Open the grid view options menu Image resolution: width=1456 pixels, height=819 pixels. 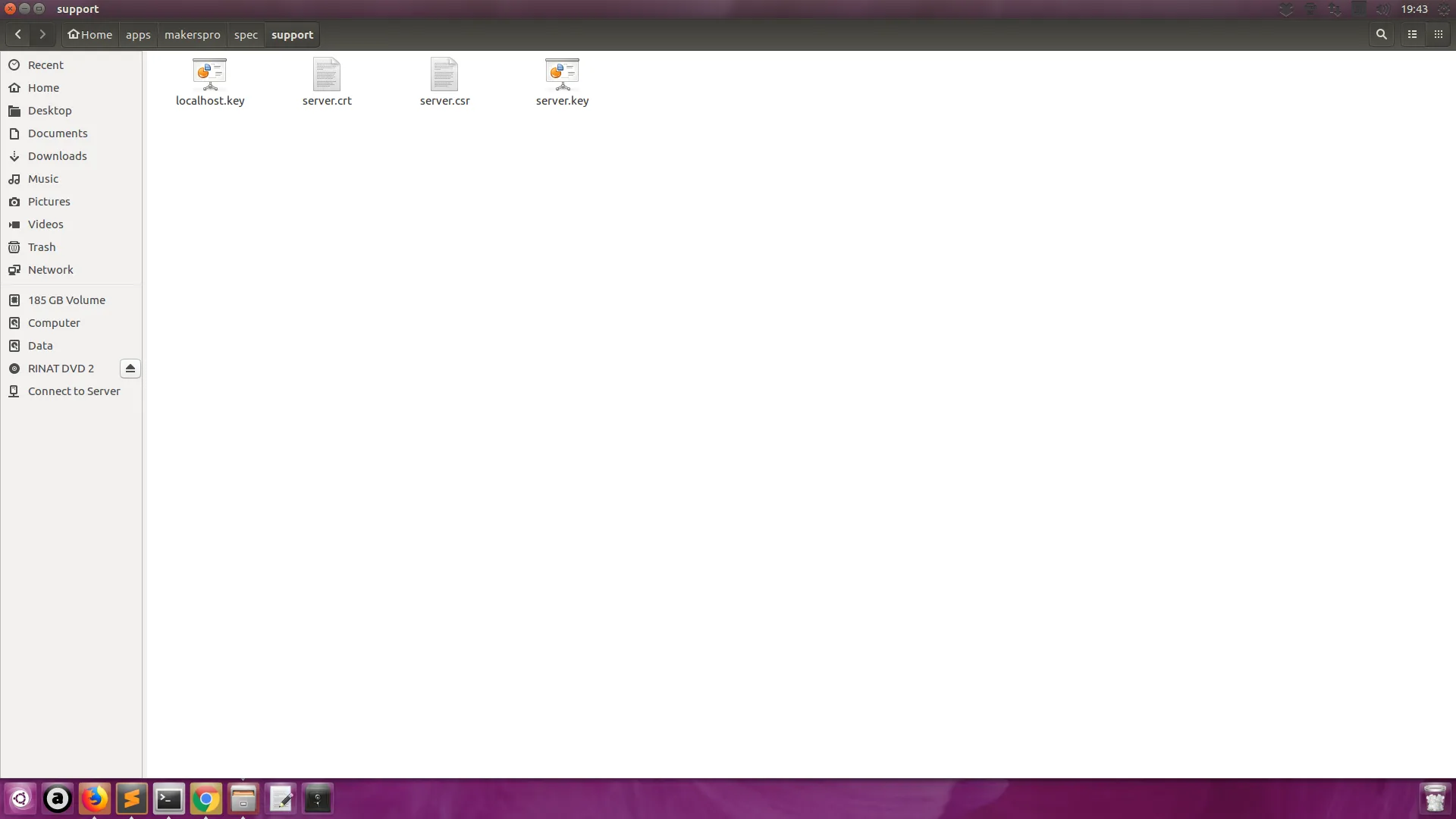[x=1438, y=34]
